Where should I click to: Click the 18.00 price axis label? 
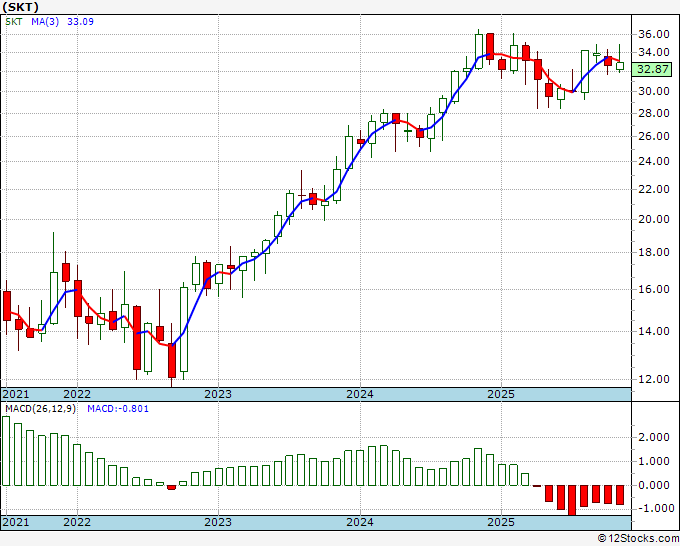(653, 252)
